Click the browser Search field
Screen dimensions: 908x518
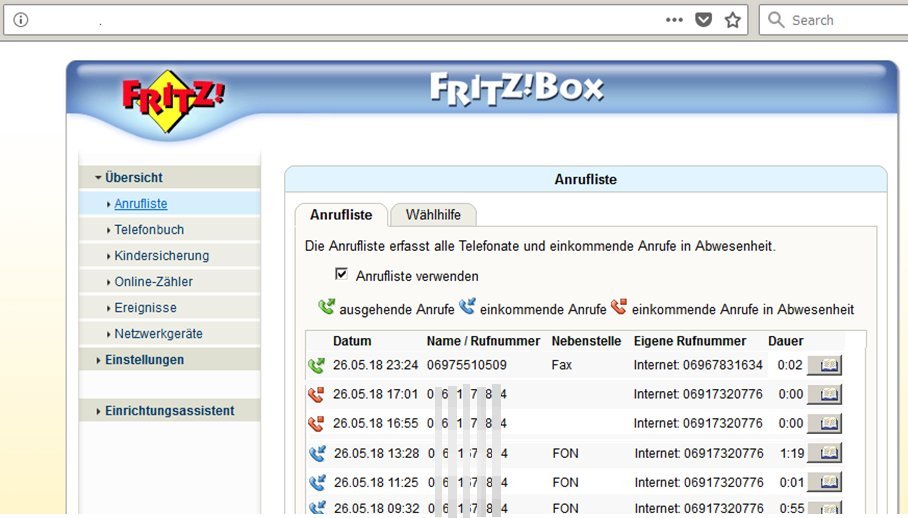tap(834, 20)
